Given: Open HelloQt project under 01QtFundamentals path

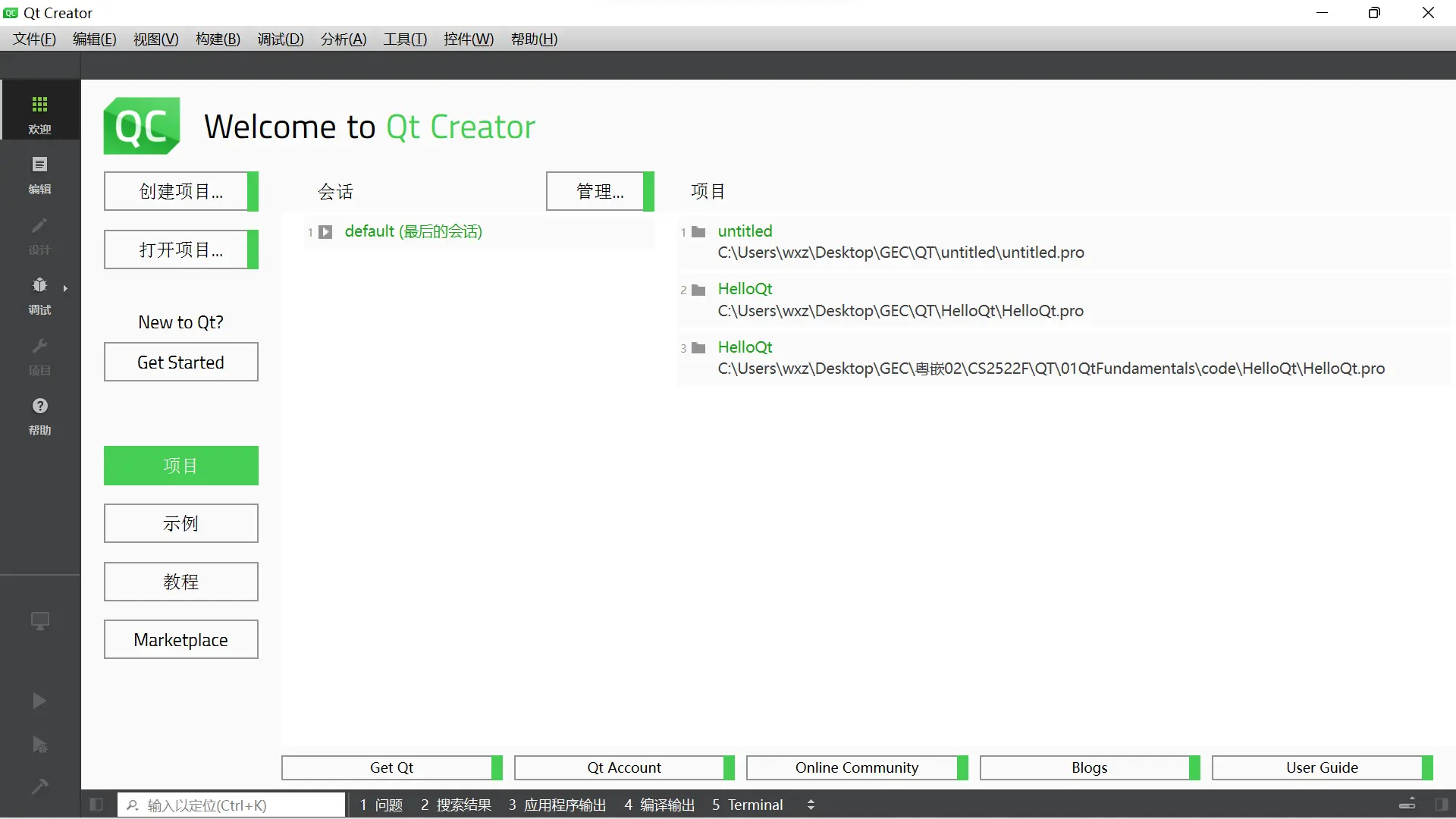Looking at the screenshot, I should click(x=1064, y=358).
